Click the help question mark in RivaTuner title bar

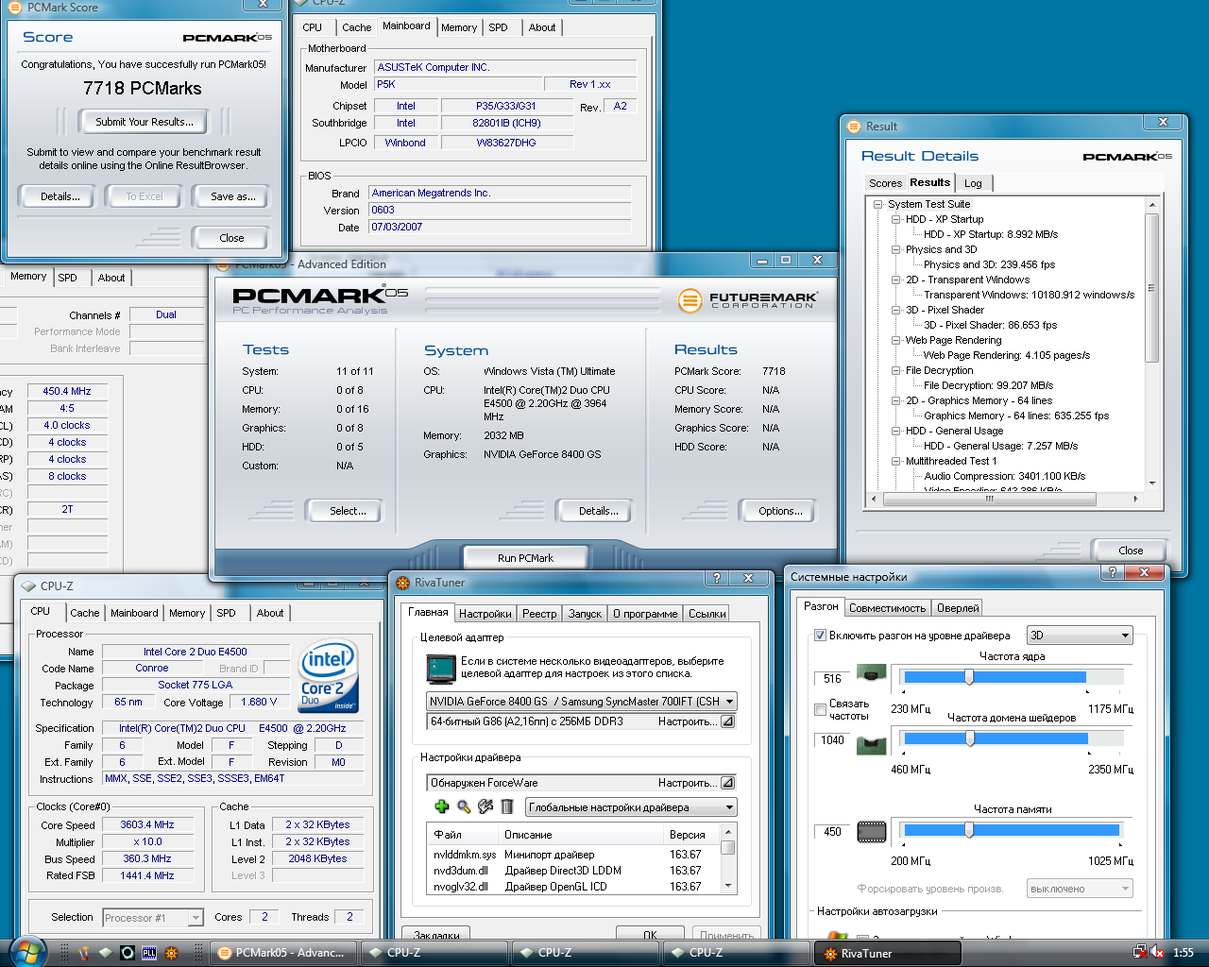click(716, 579)
